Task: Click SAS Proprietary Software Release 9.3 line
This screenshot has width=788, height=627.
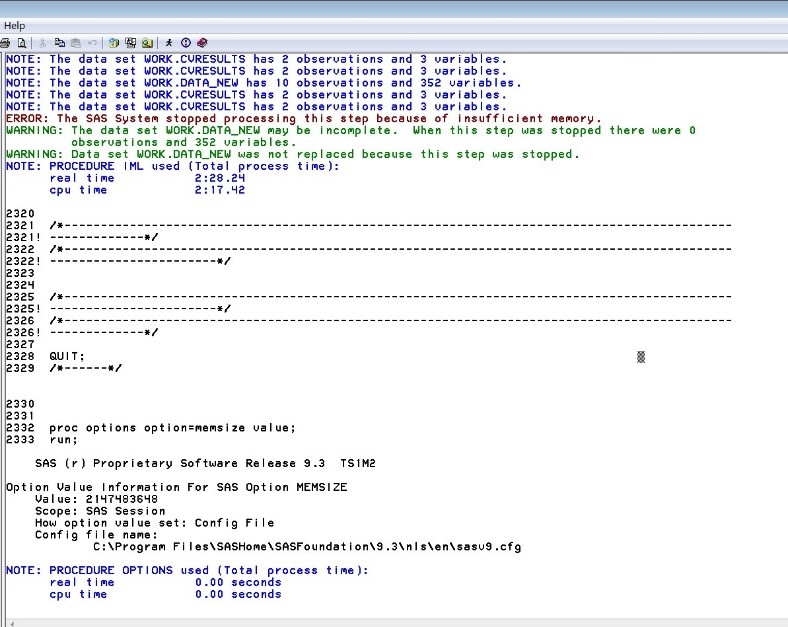Action: point(205,463)
